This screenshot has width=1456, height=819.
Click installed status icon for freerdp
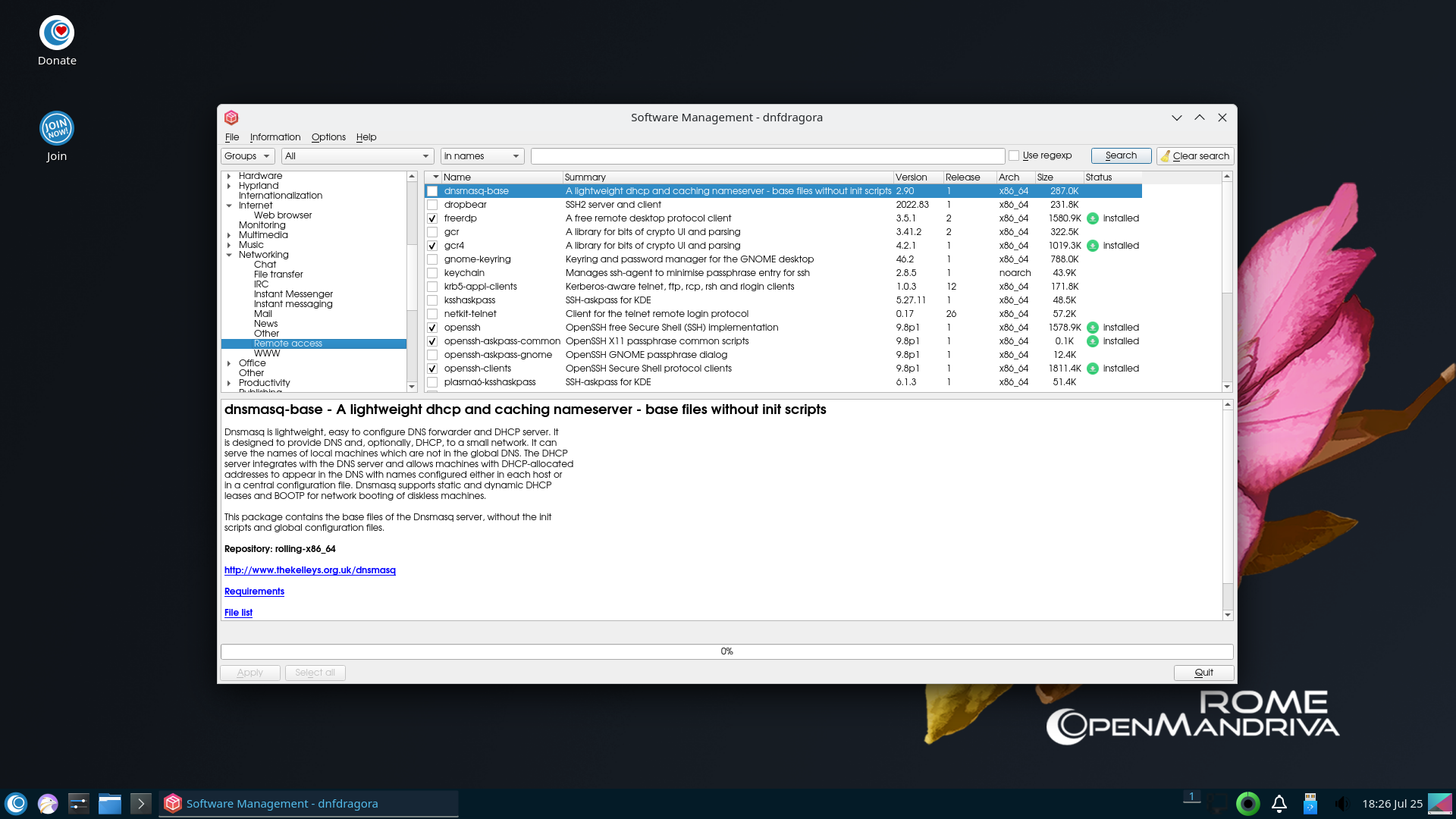point(1093,218)
